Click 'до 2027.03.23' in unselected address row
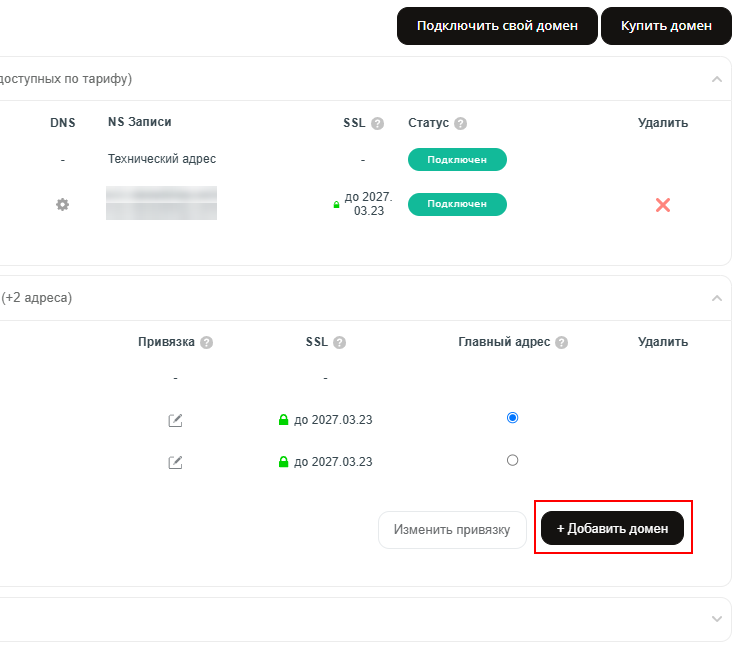740x646 pixels. click(x=333, y=462)
